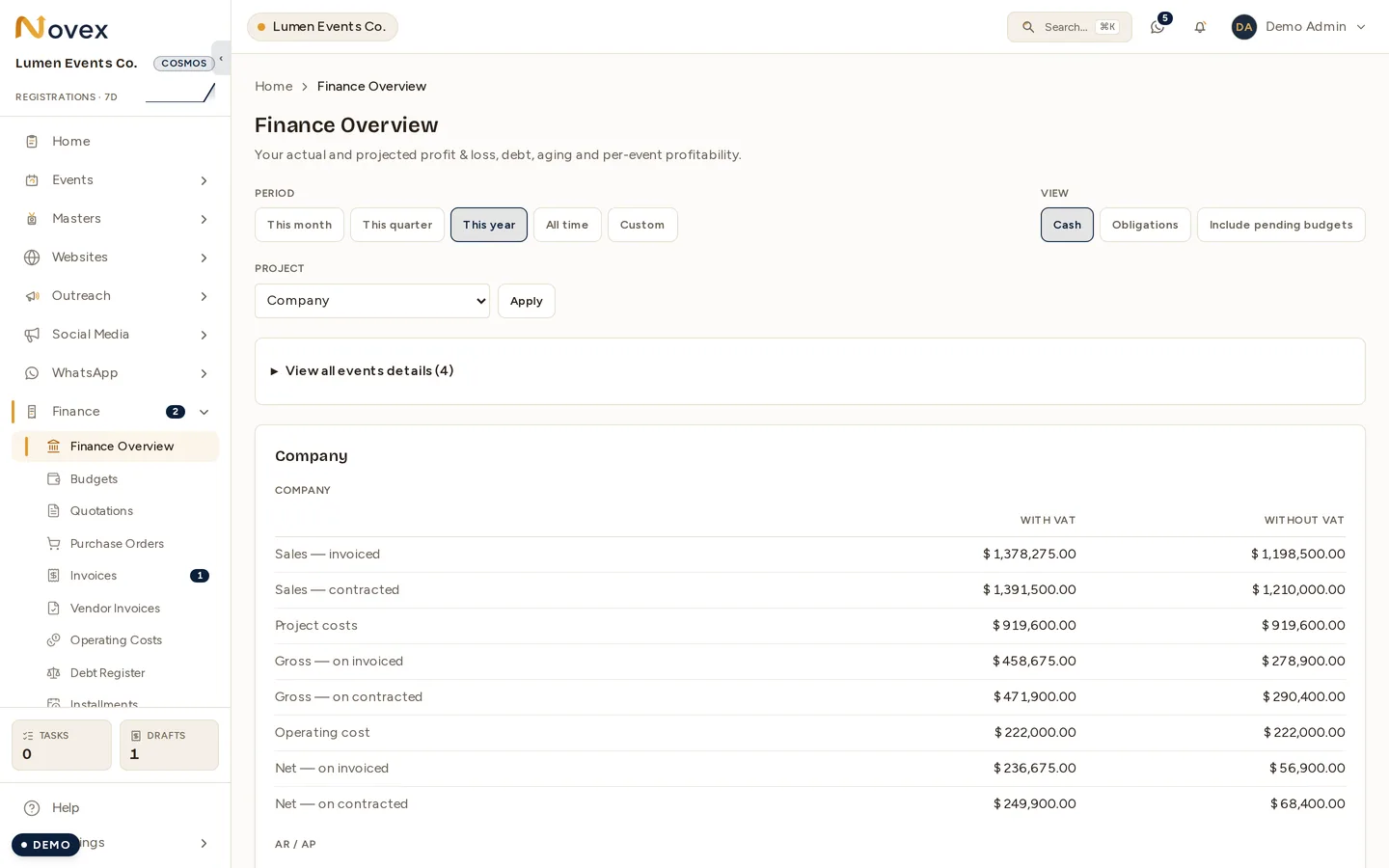Expand View all events details (4)
The image size is (1389, 868).
(362, 370)
